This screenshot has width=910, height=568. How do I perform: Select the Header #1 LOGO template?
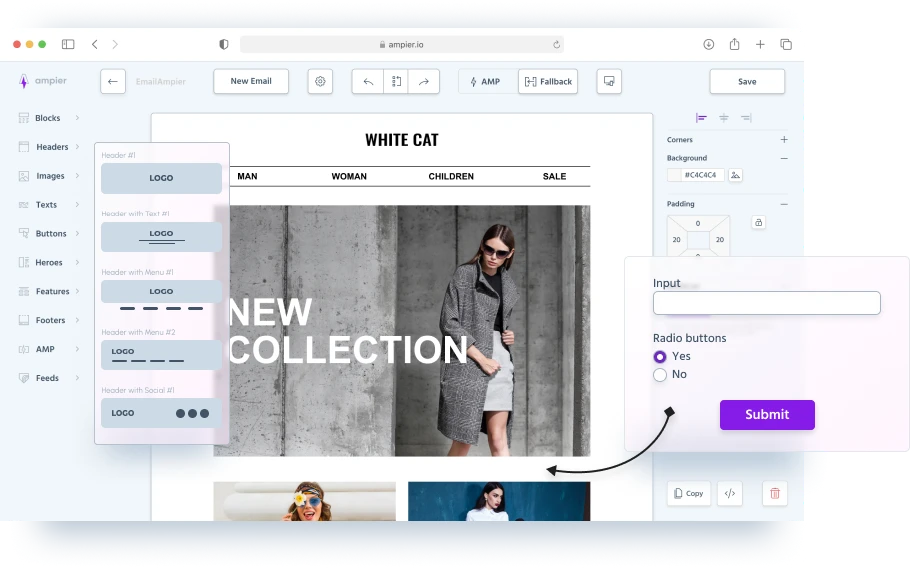pos(161,178)
